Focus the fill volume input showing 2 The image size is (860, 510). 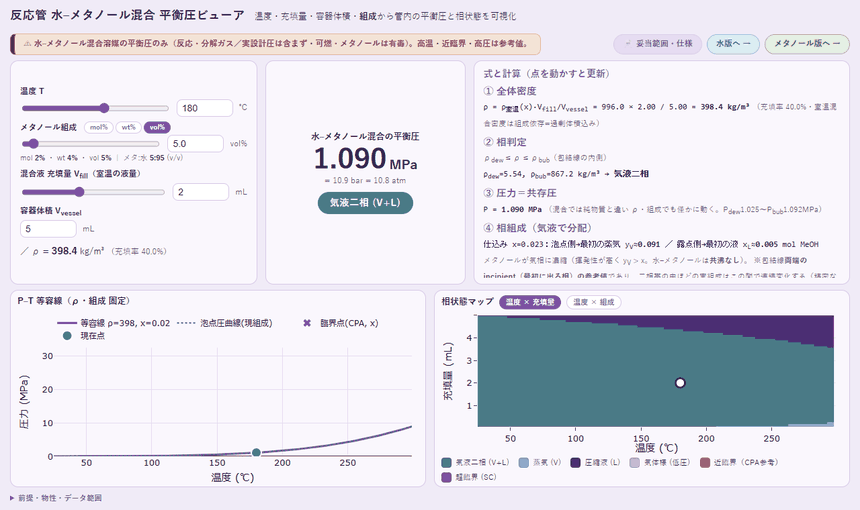click(201, 192)
